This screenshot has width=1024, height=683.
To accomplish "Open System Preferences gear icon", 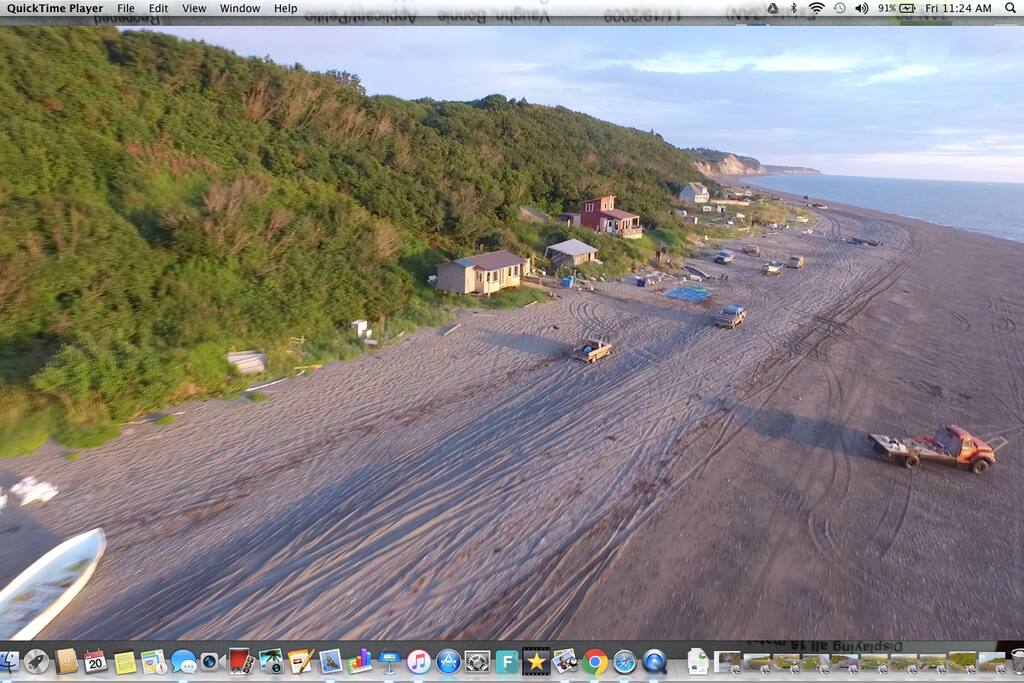I will point(477,662).
